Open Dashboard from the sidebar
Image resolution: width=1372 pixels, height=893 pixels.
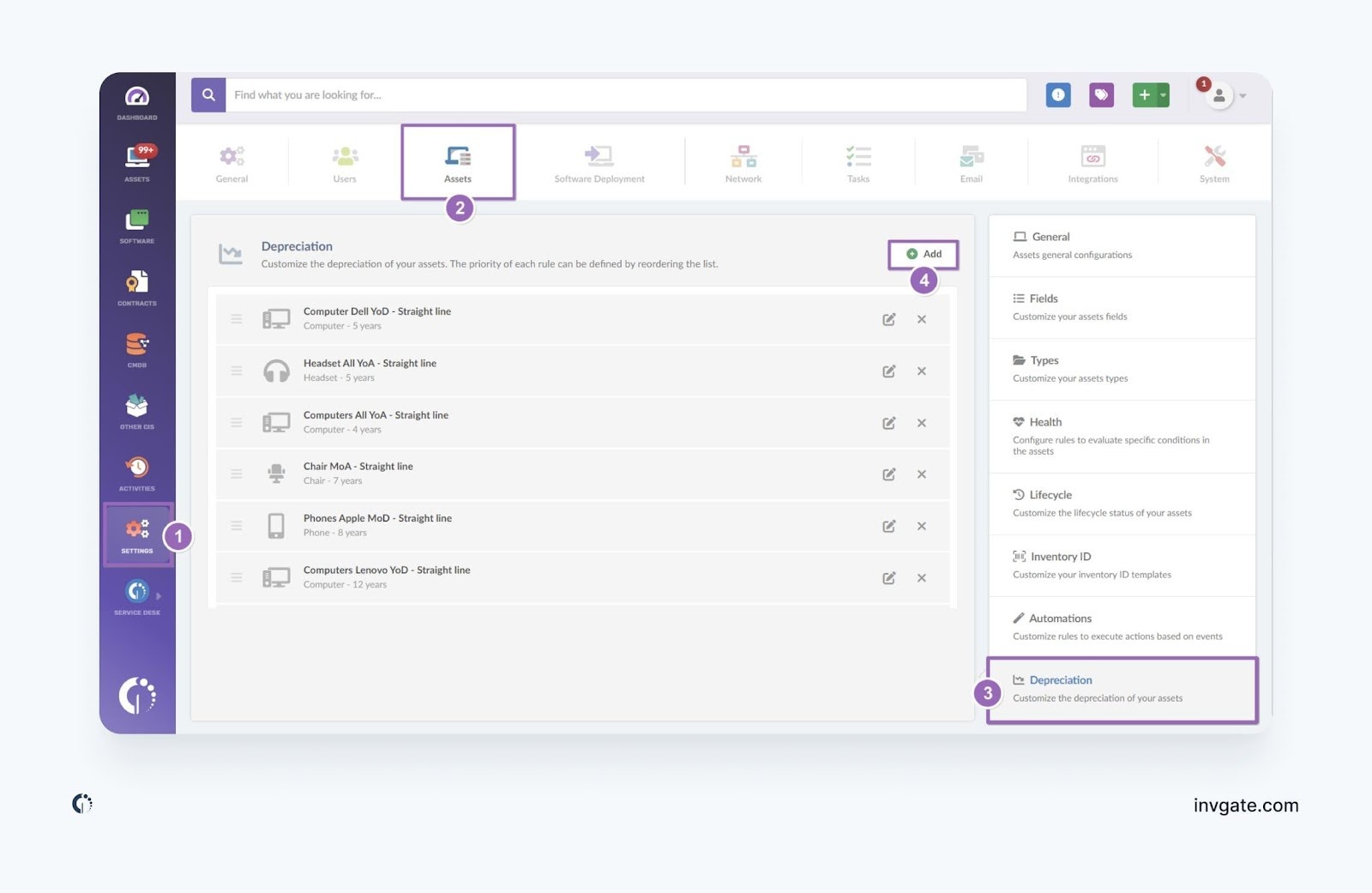(x=137, y=102)
